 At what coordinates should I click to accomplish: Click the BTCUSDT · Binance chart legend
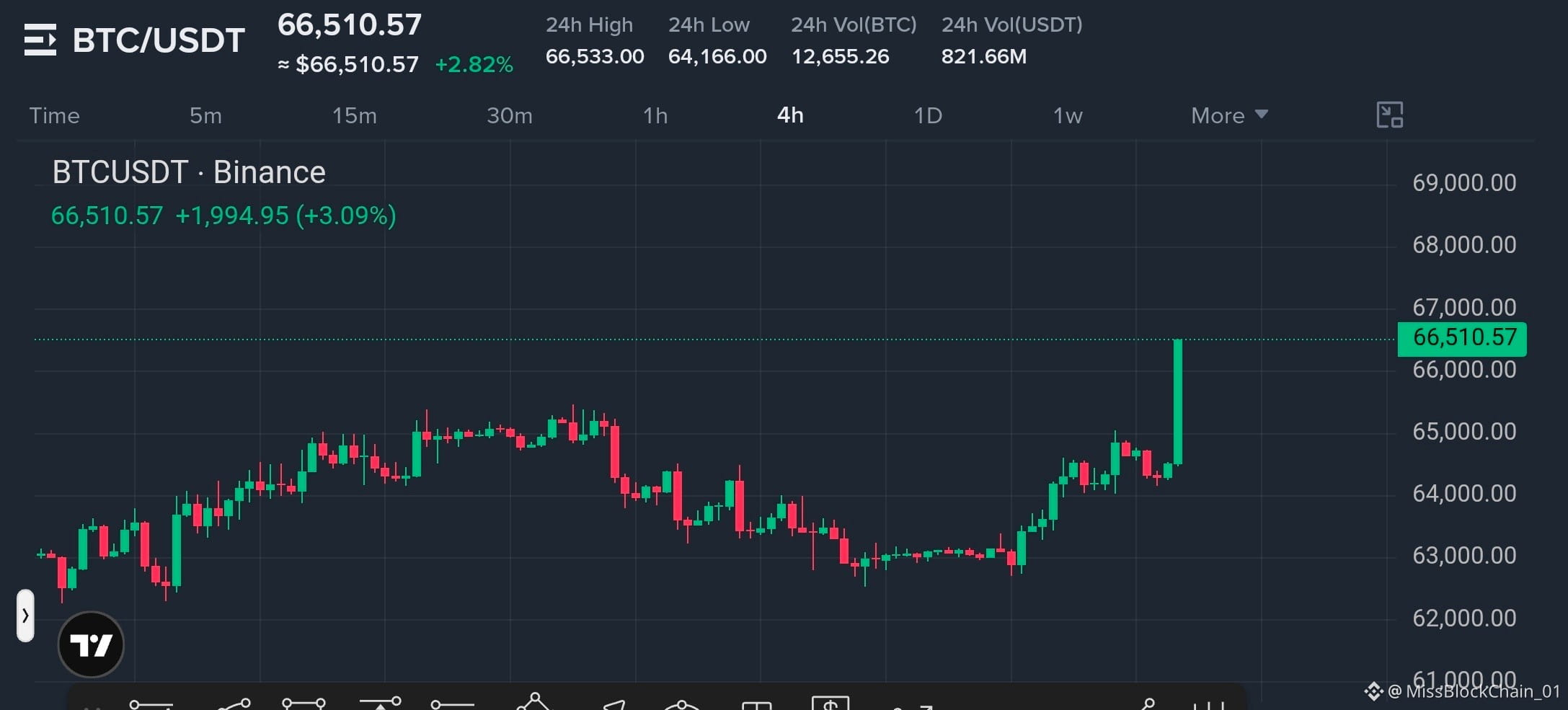click(x=189, y=173)
